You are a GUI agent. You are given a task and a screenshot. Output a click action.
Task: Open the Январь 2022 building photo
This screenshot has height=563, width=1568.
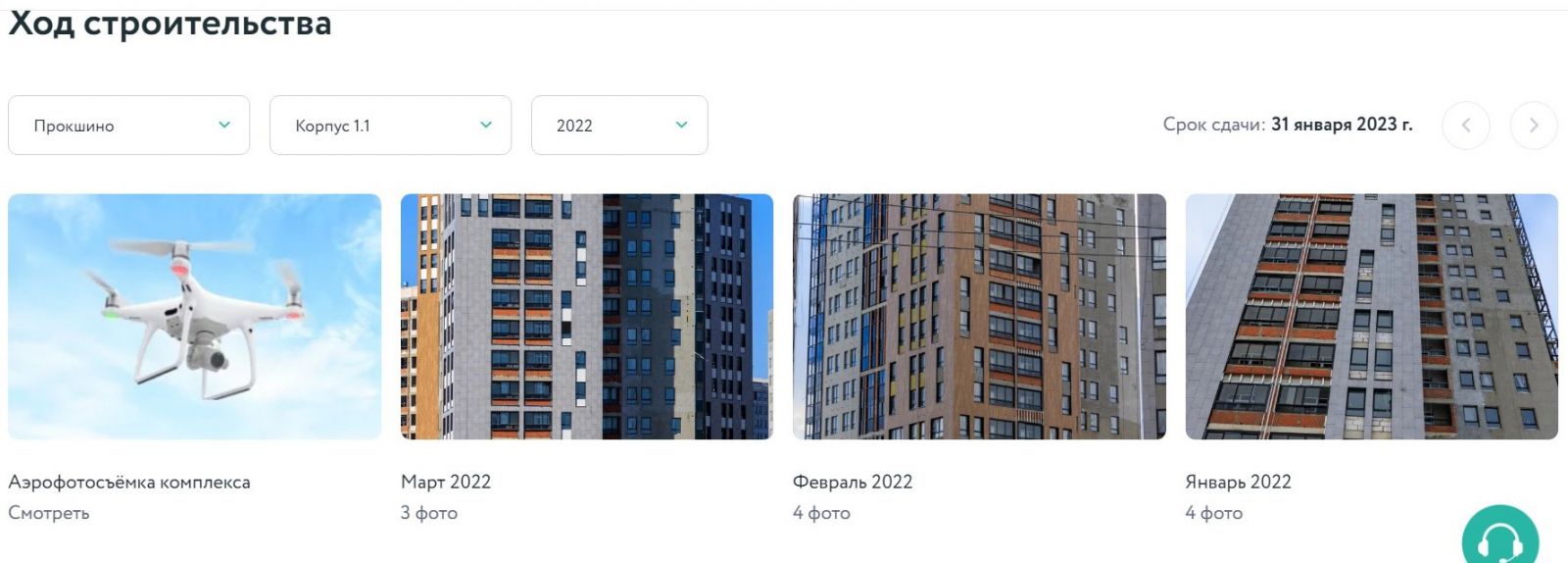pos(1372,317)
